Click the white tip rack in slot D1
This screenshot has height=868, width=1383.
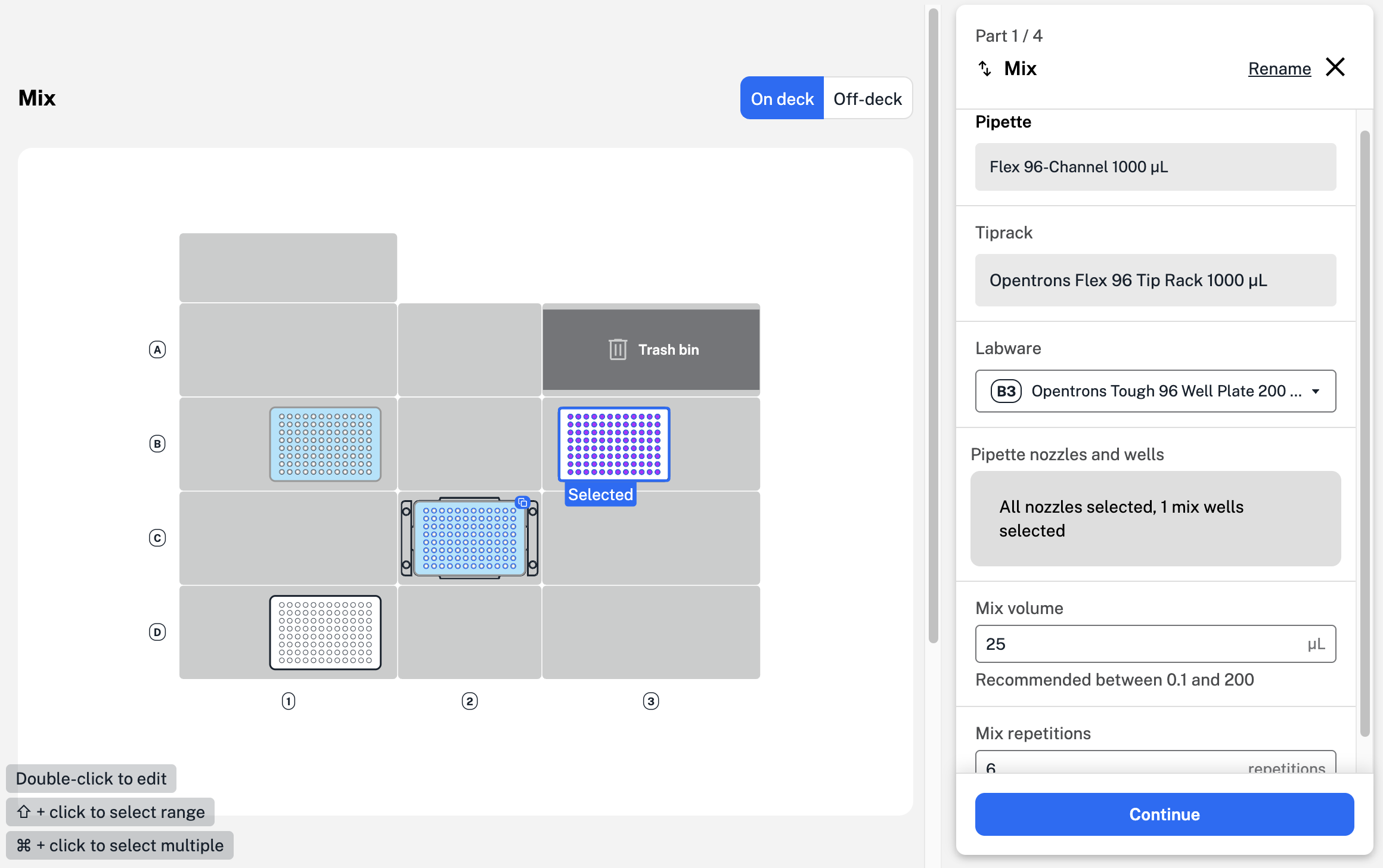pos(325,633)
